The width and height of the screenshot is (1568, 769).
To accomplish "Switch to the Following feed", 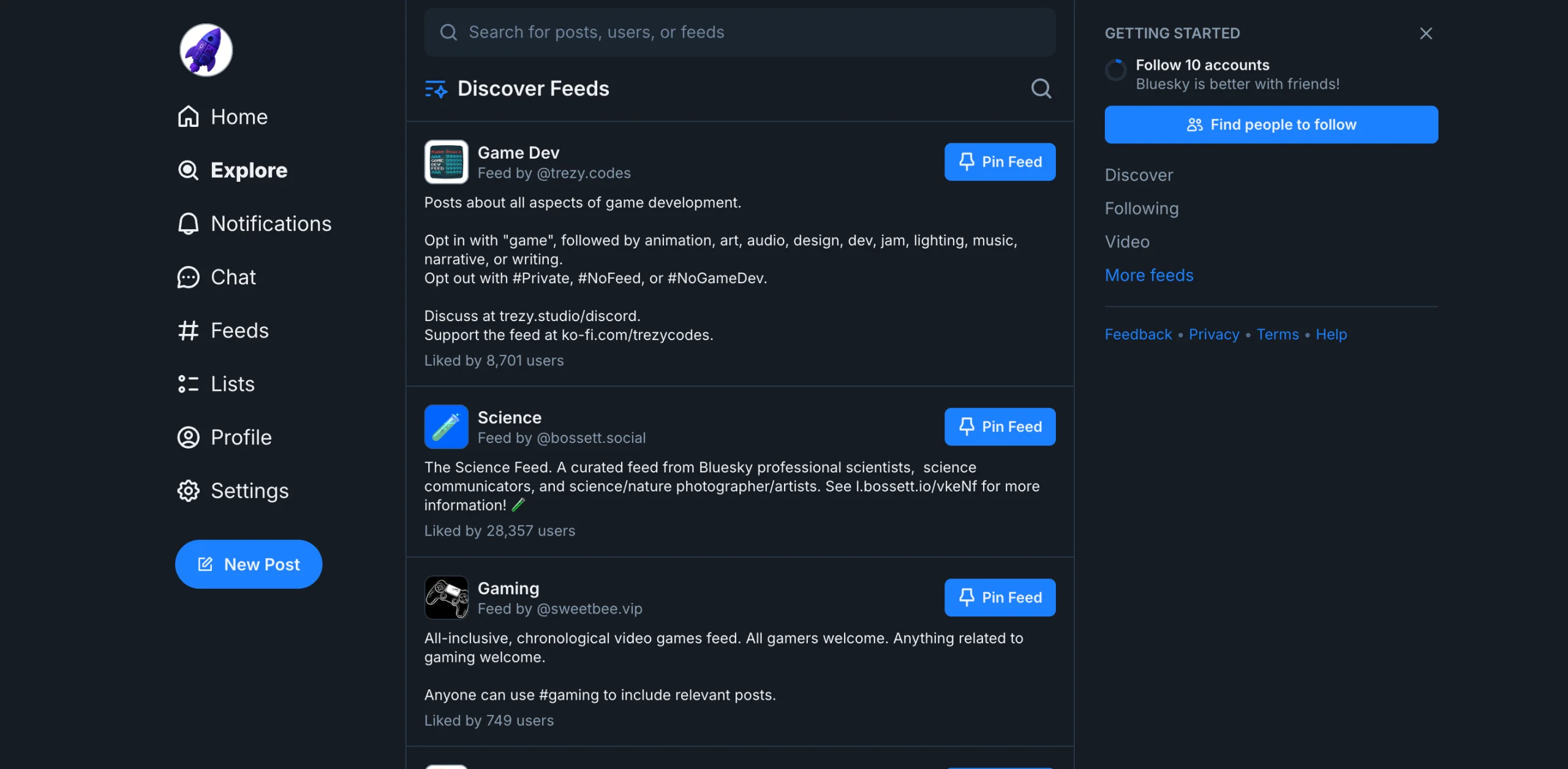I will 1141,208.
